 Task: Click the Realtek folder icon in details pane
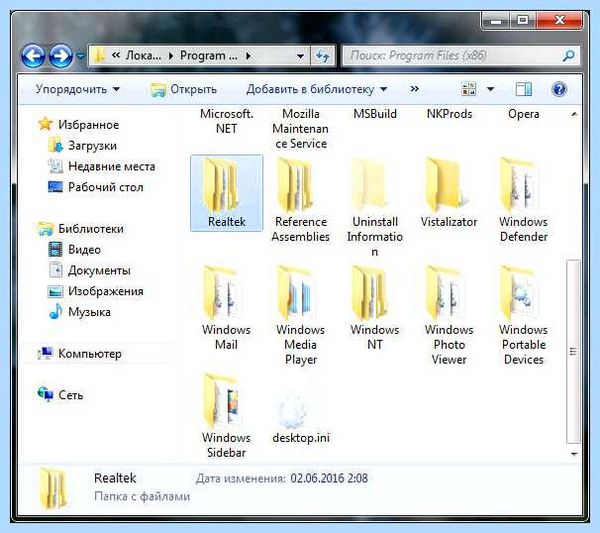tap(54, 489)
